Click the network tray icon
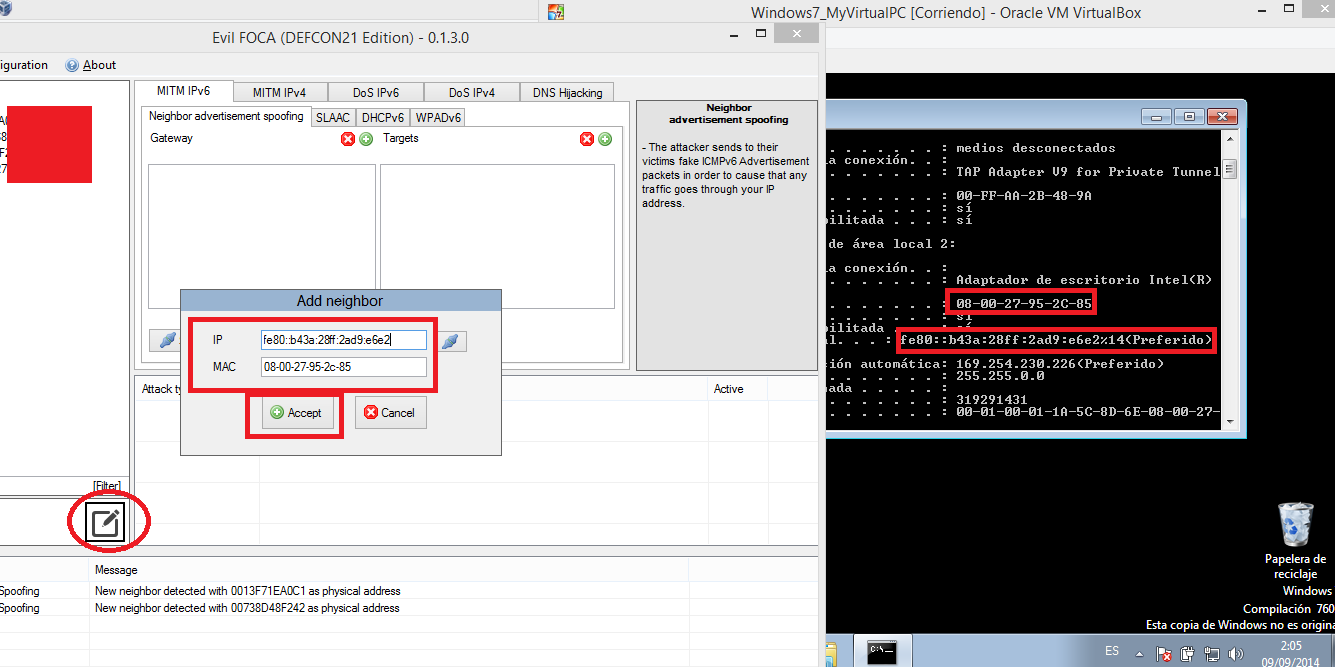Image resolution: width=1335 pixels, height=667 pixels. (x=1211, y=655)
